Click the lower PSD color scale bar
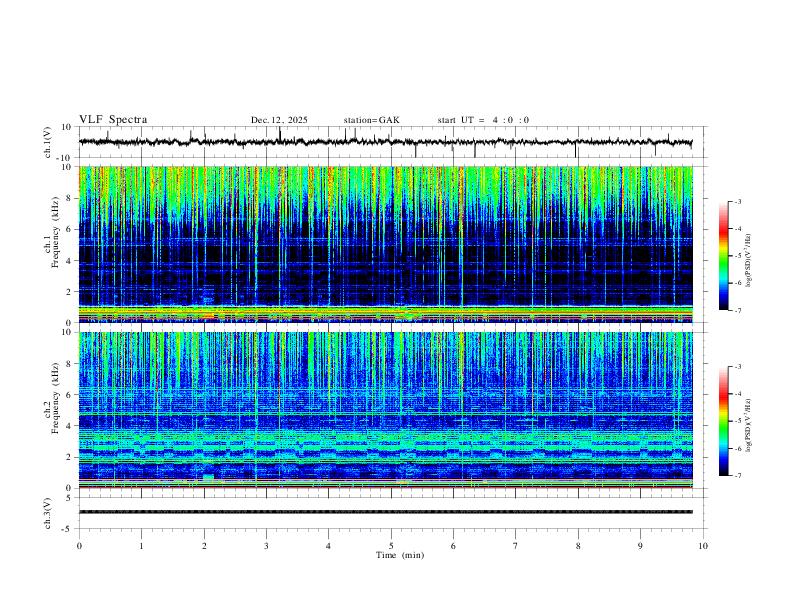This screenshot has height=612, width=792. tap(723, 421)
